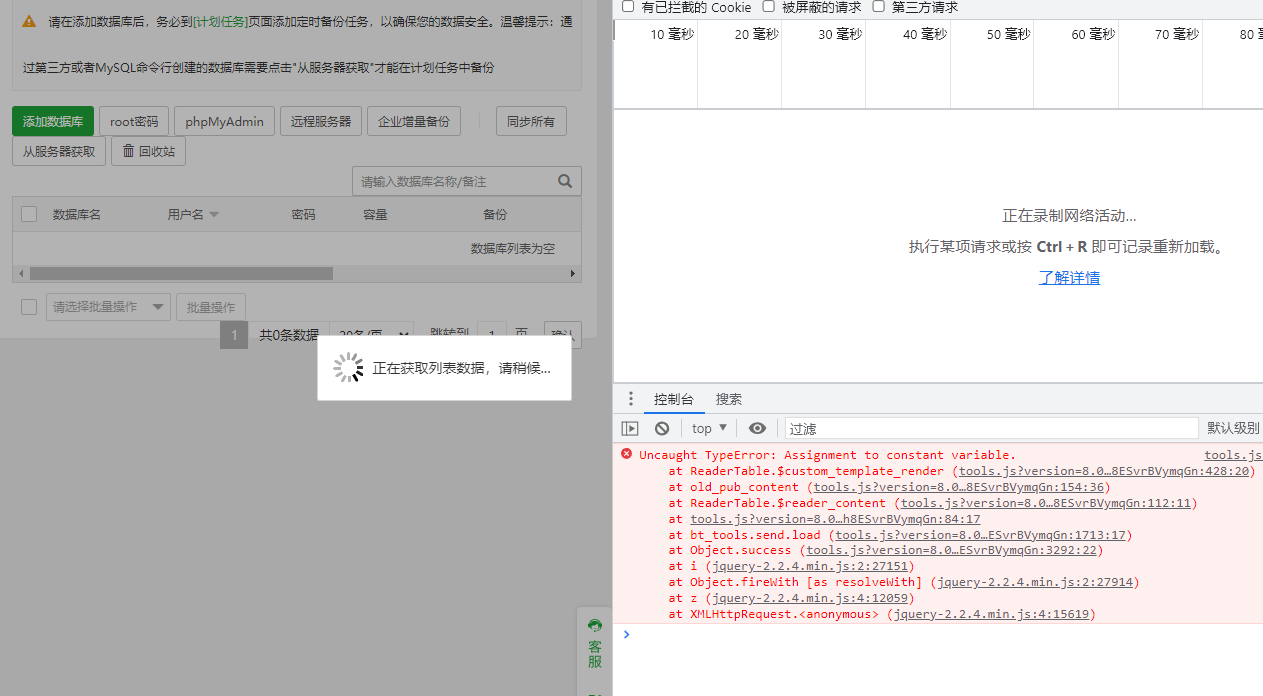This screenshot has width=1263, height=696.
Task: Click the 容量 column header
Action: (x=375, y=214)
